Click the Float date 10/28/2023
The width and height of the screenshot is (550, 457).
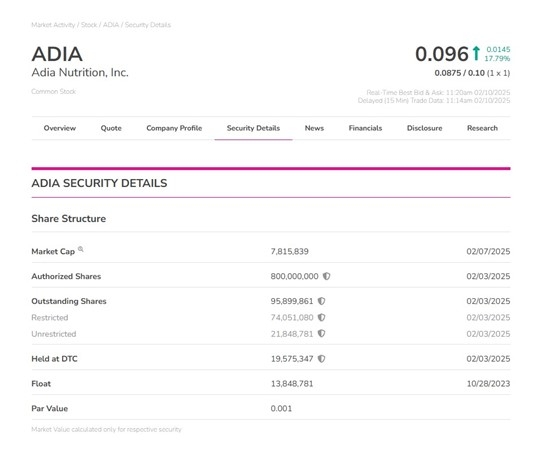pyautogui.click(x=488, y=384)
